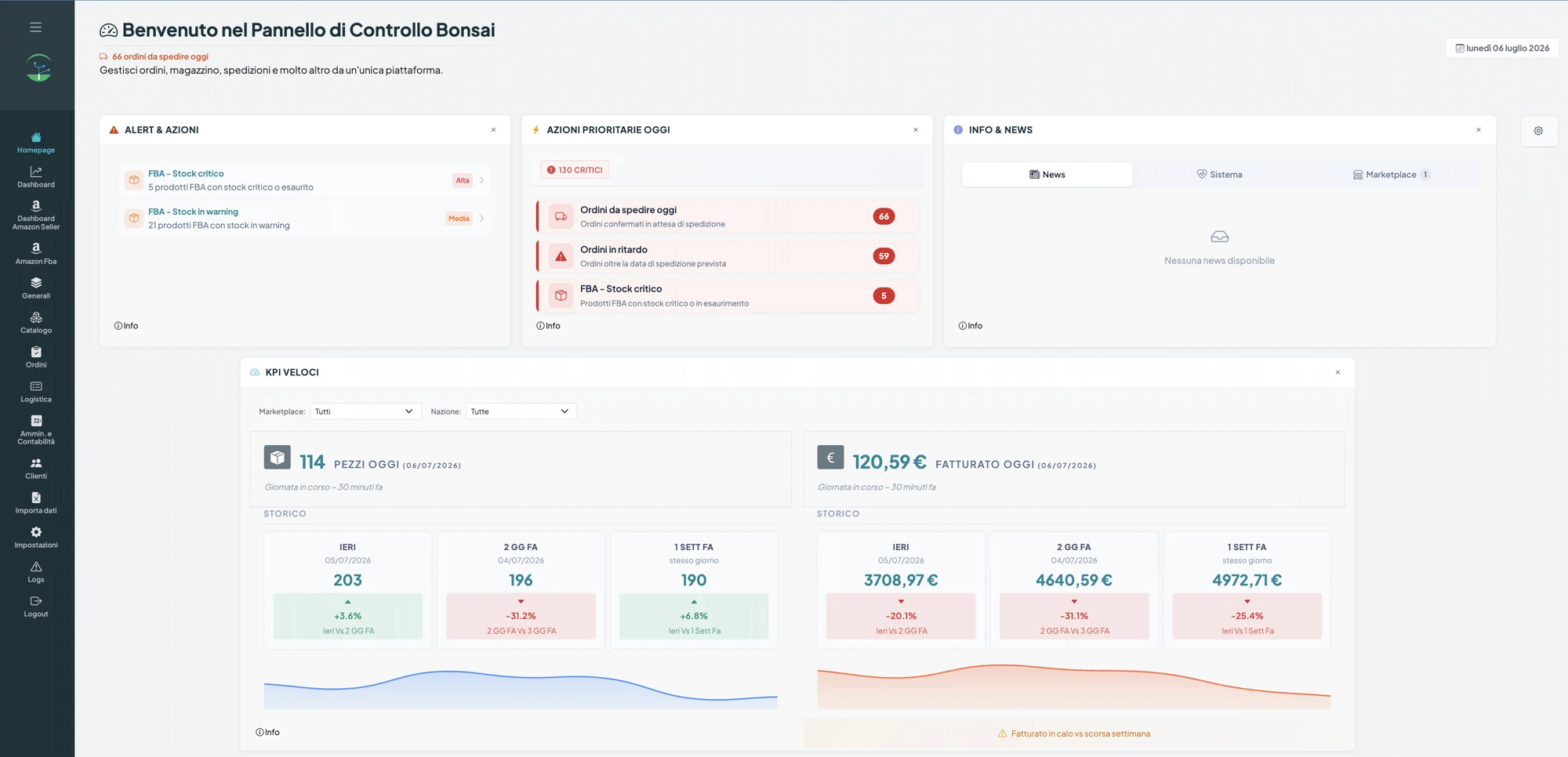Viewport: 1568px width, 757px height.
Task: Switch to the Marketplace tab
Action: coord(1392,175)
